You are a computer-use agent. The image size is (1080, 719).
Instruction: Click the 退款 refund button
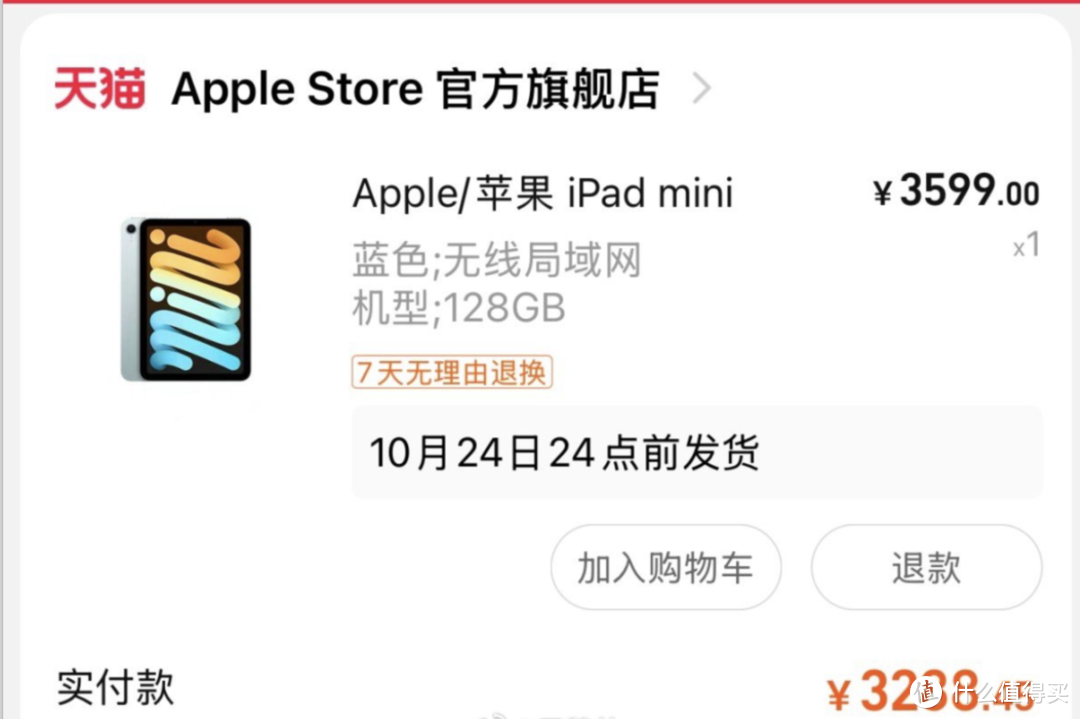(926, 567)
